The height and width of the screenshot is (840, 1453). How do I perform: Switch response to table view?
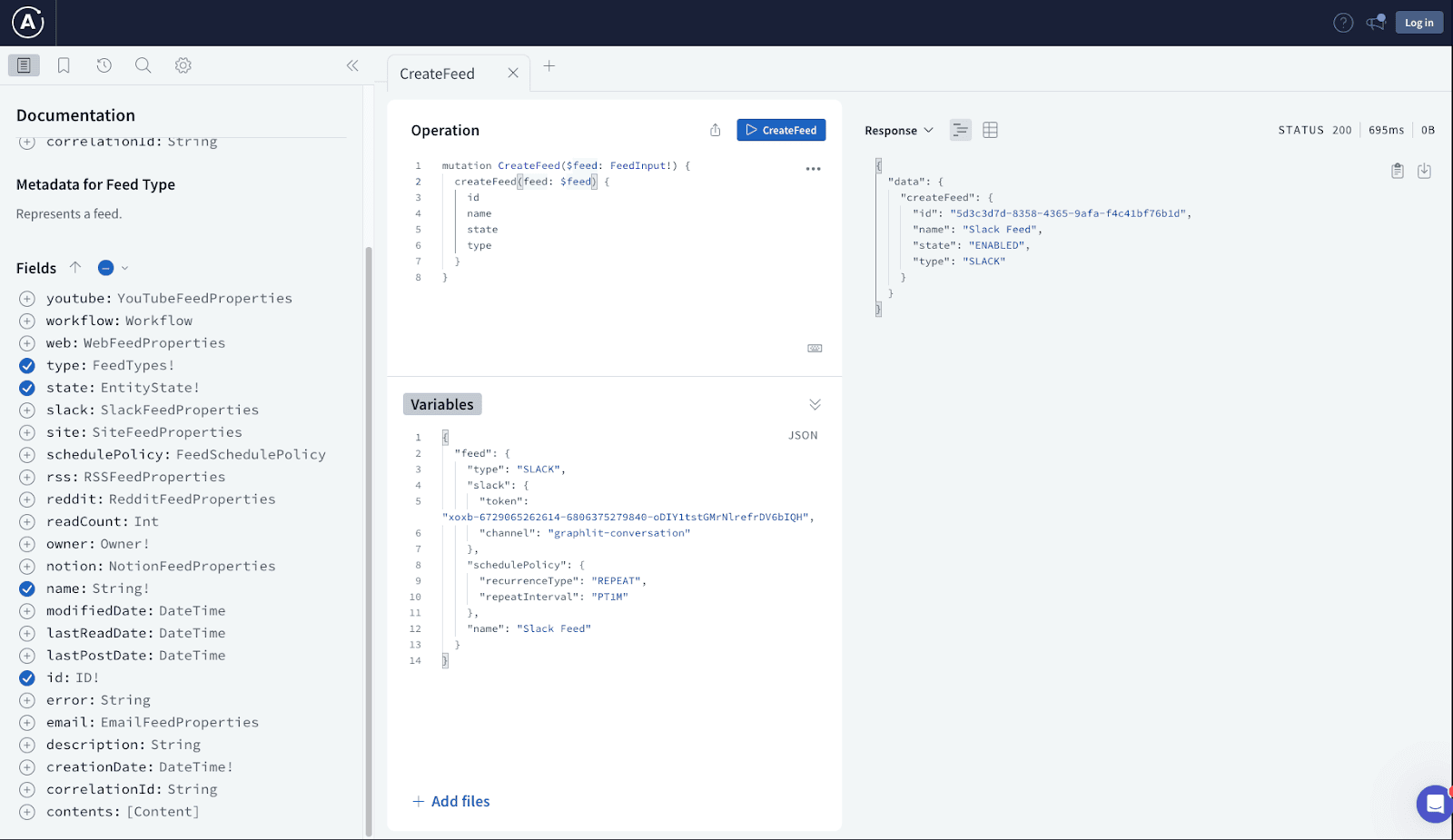pos(990,130)
